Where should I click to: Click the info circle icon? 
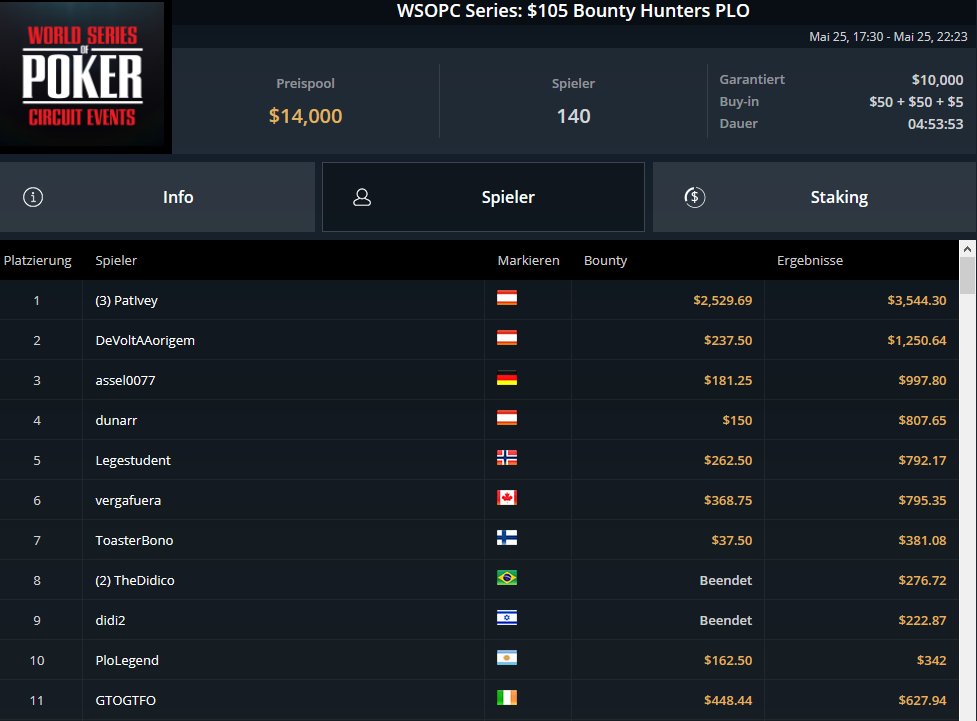33,197
